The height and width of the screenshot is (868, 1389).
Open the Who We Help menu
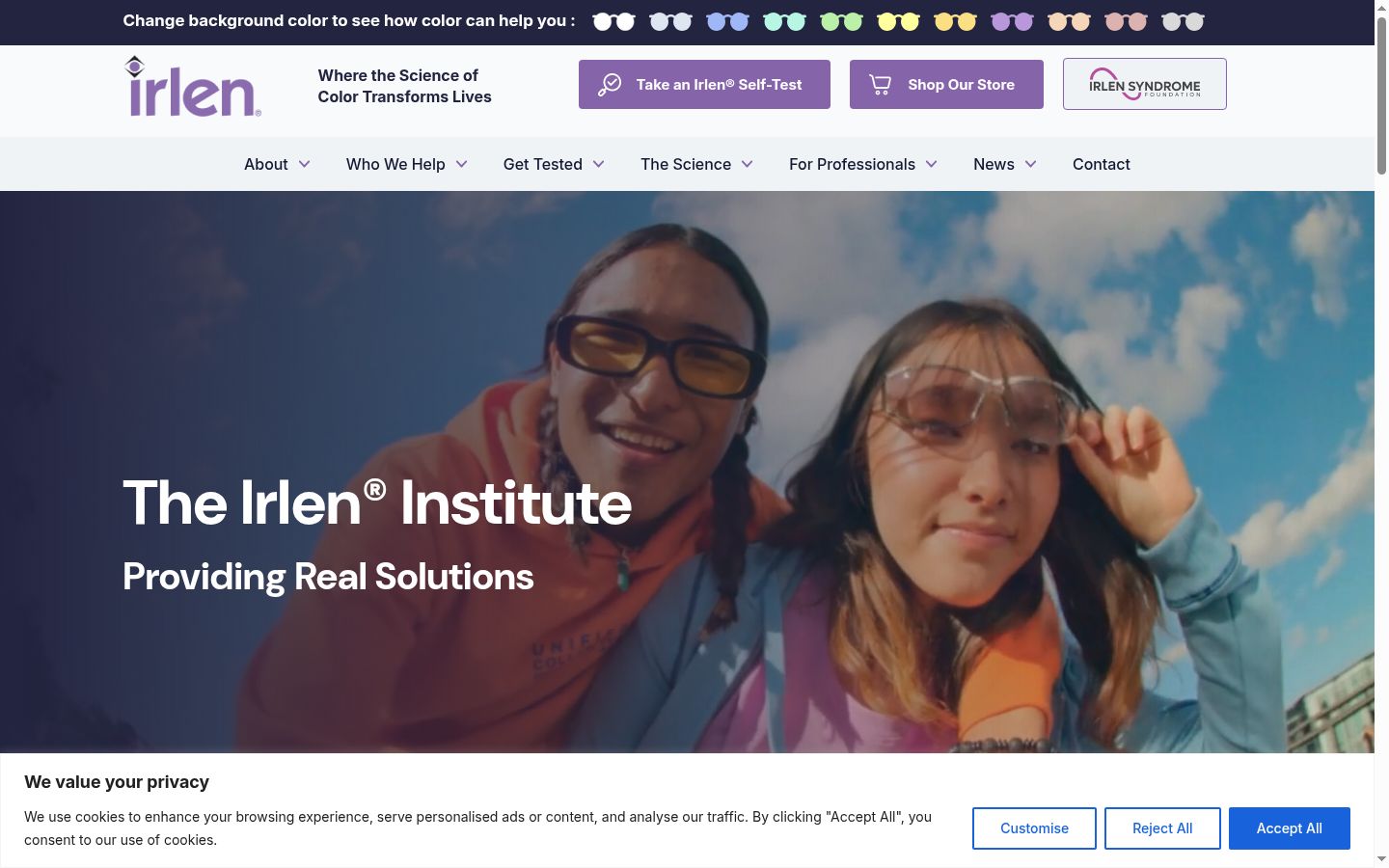(x=395, y=164)
